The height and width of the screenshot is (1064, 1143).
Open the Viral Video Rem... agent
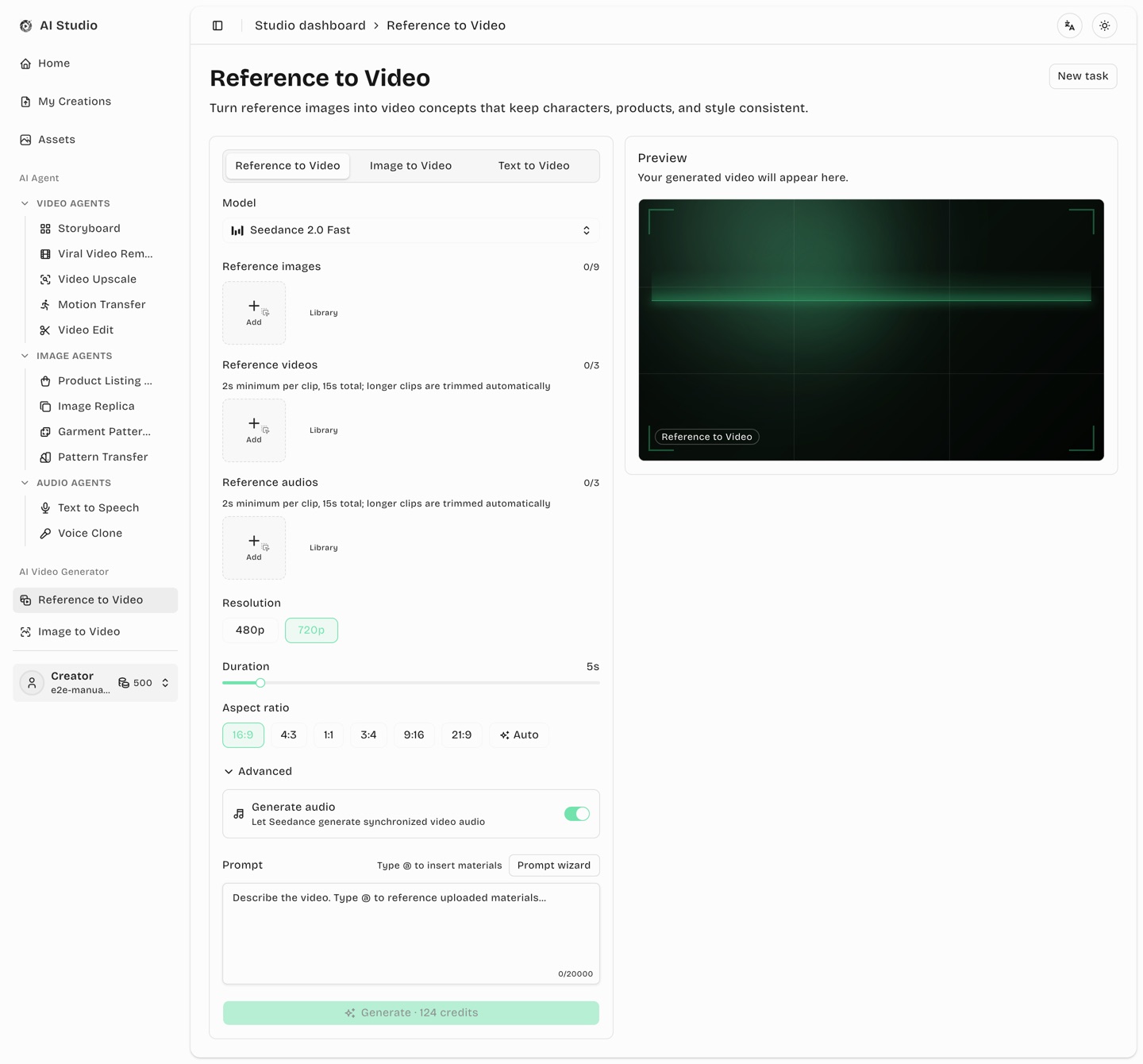pyautogui.click(x=105, y=254)
